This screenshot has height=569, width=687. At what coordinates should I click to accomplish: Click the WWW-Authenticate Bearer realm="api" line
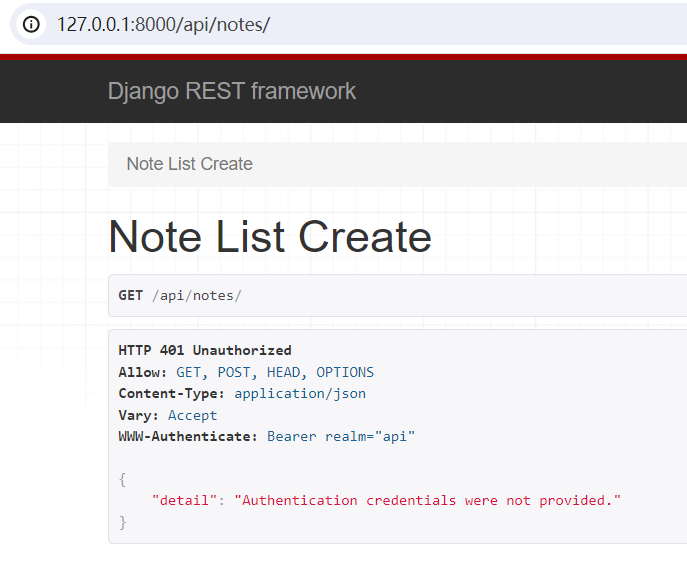pos(266,436)
